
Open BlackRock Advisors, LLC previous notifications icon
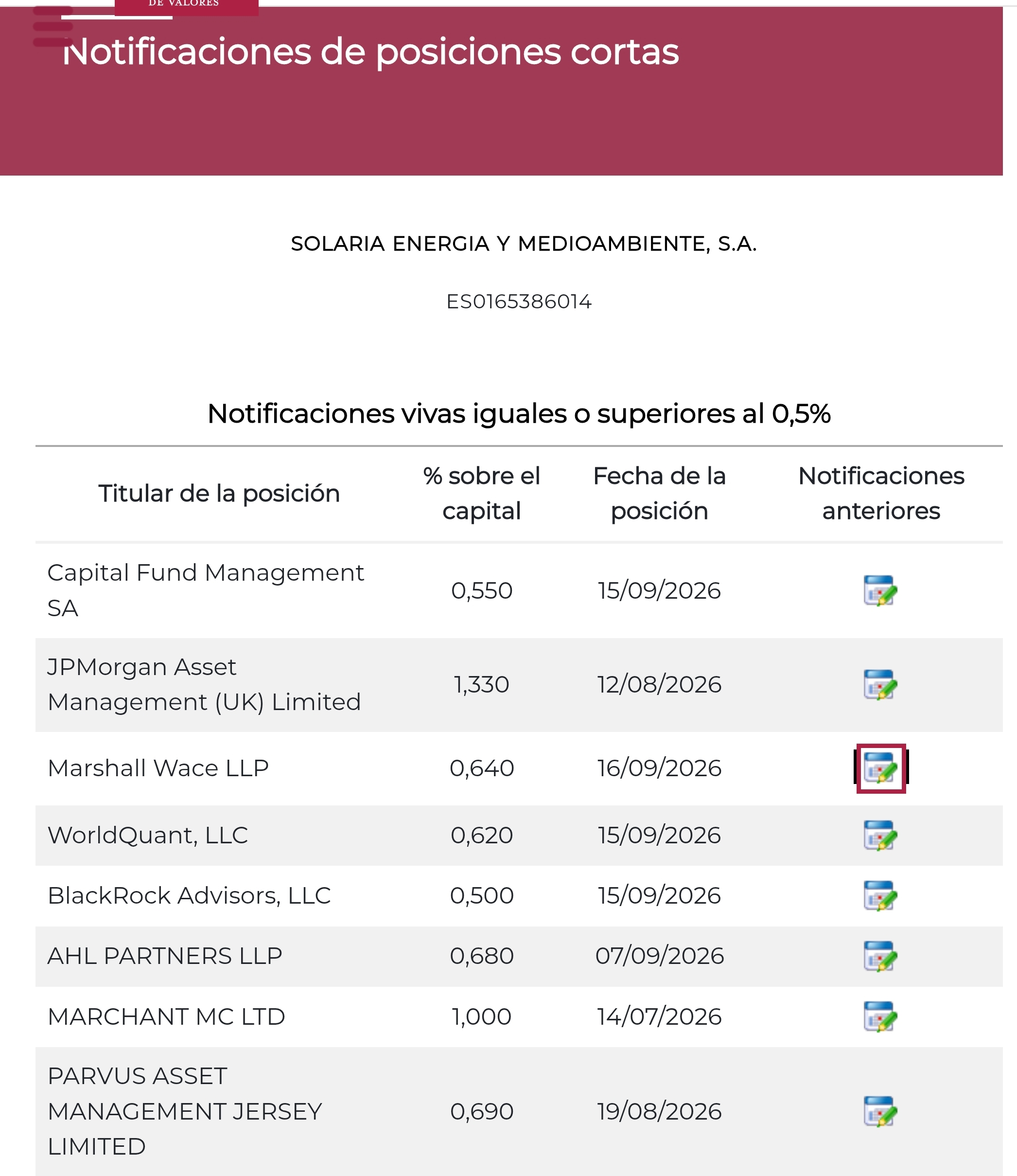pos(880,895)
